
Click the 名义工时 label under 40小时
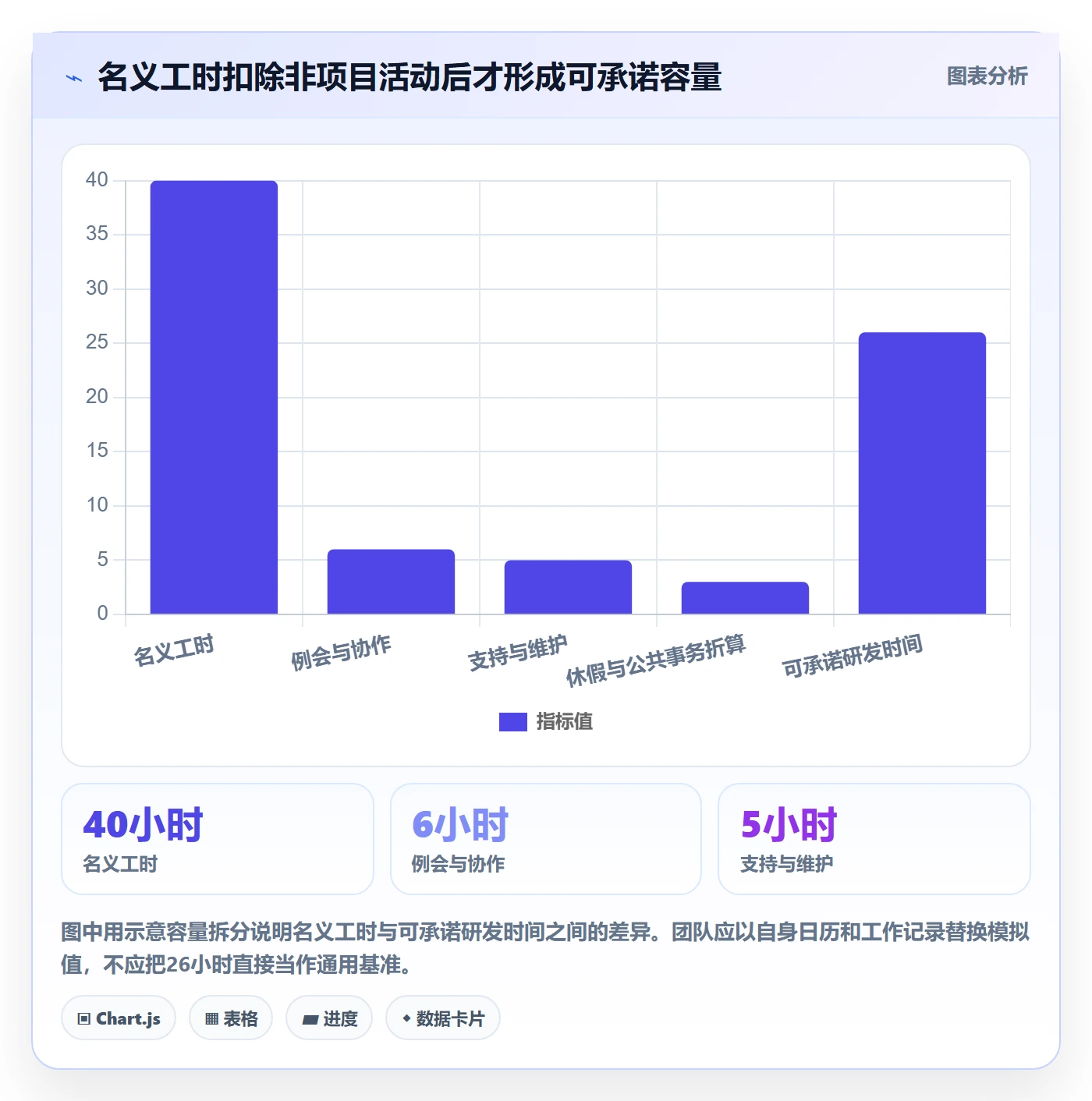tap(120, 864)
